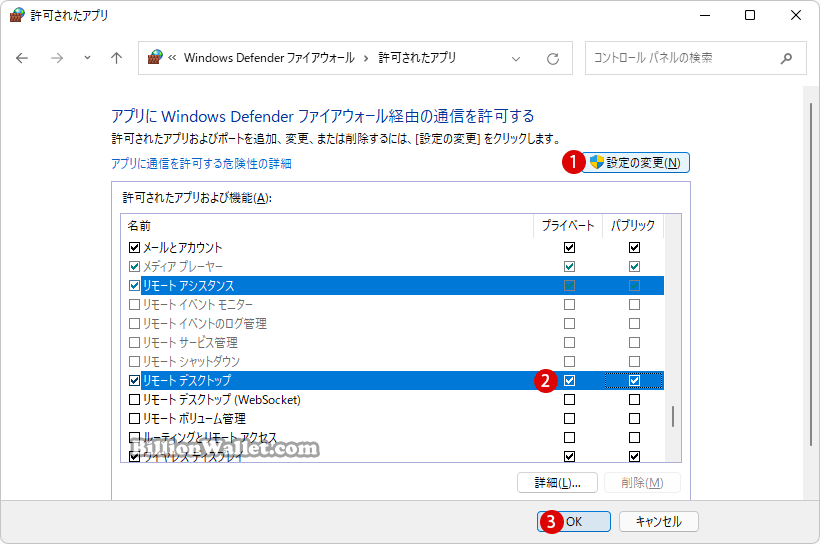
Task: Toggle プライベート checkbox for リモート イベント モニター
Action: coord(570,304)
